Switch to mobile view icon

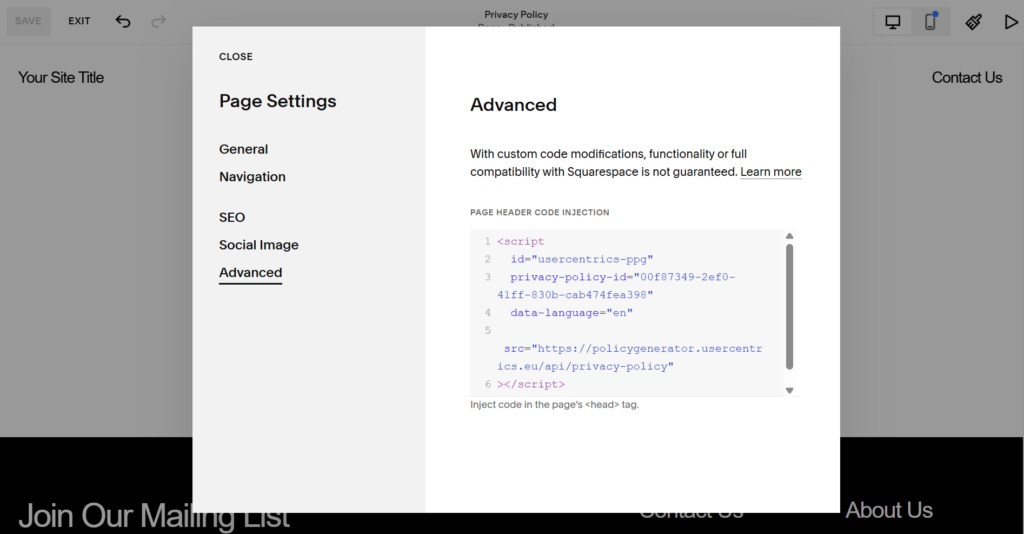[x=930, y=22]
